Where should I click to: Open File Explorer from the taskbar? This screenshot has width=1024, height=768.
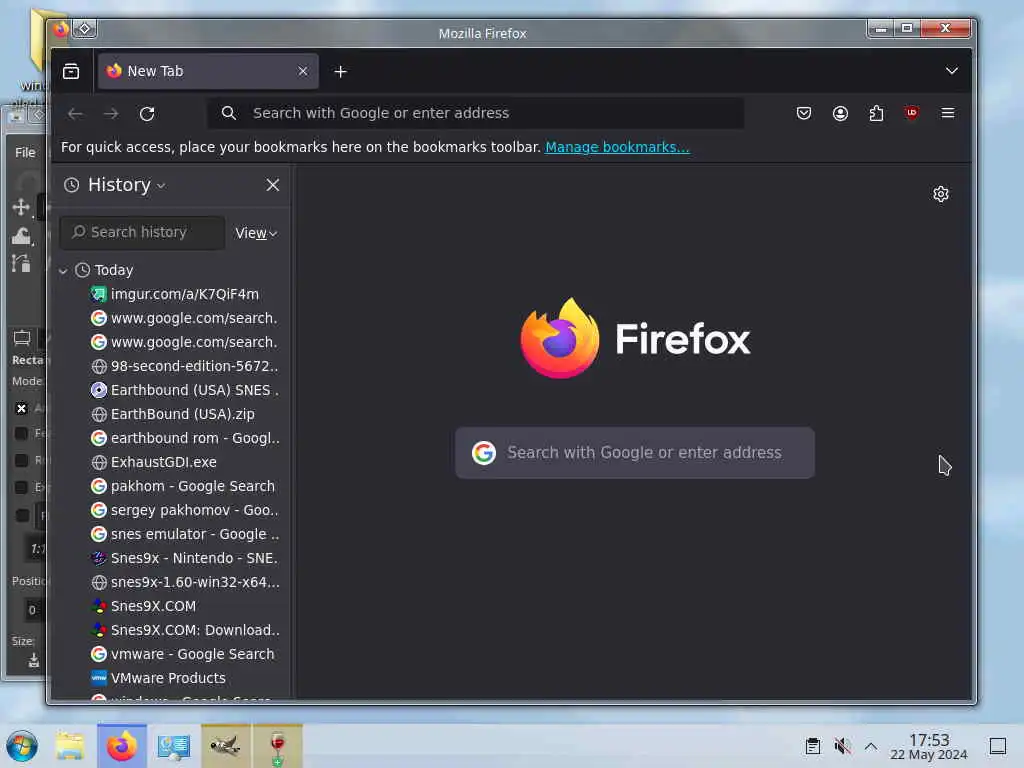pos(70,746)
